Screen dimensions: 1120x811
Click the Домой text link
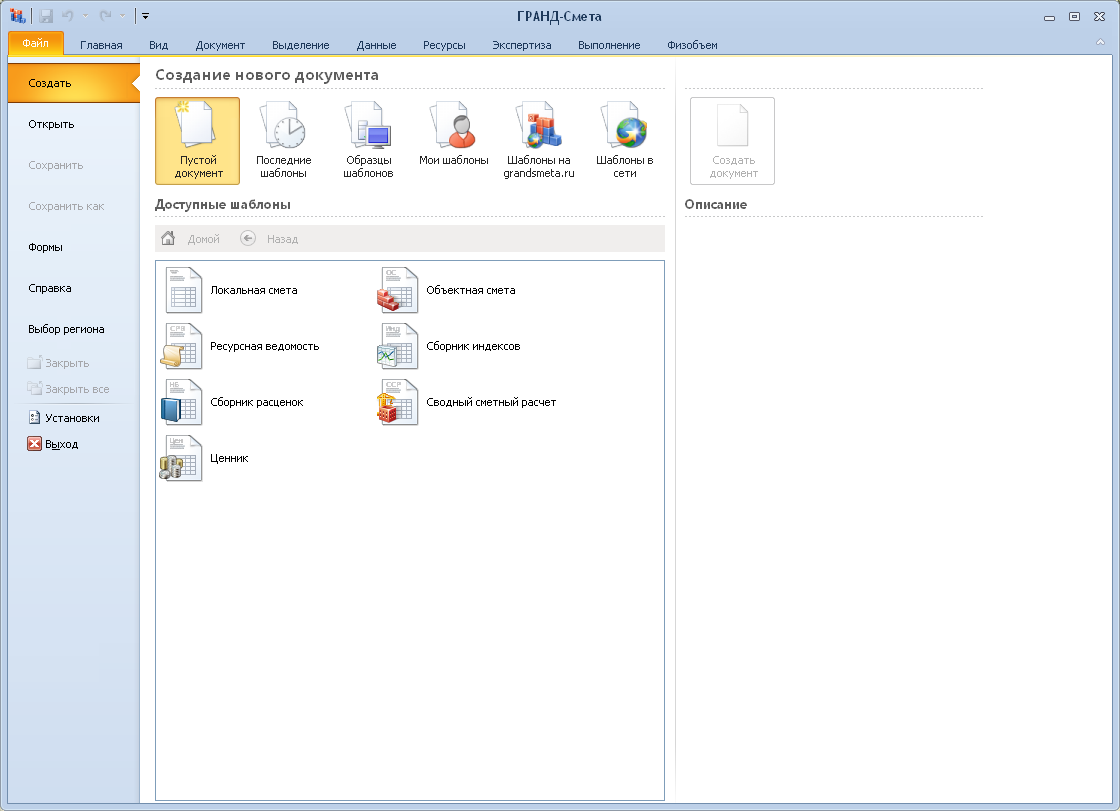204,239
